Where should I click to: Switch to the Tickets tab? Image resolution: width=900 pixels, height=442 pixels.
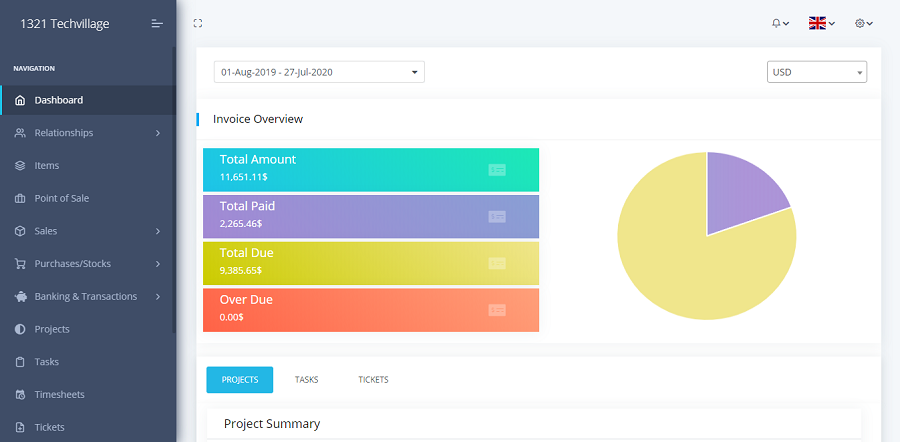[x=373, y=380]
